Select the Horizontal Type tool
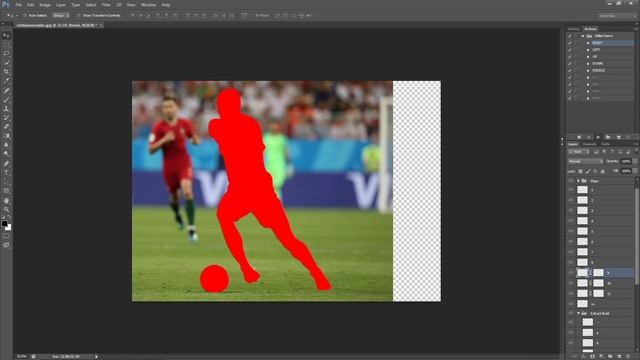Screen dimensions: 640x360 [x=6, y=173]
